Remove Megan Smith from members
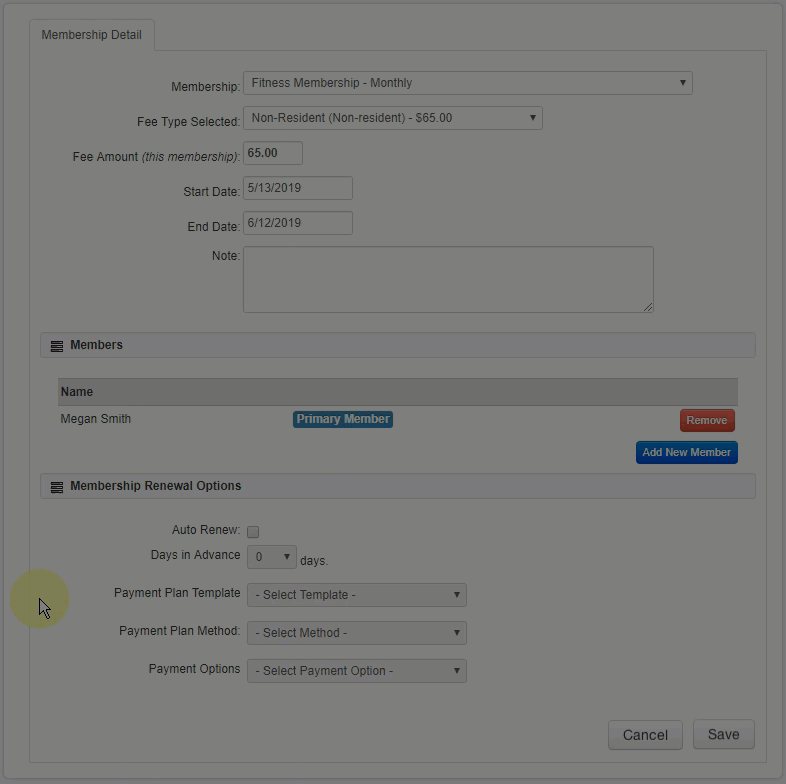The width and height of the screenshot is (786, 784). coord(707,420)
